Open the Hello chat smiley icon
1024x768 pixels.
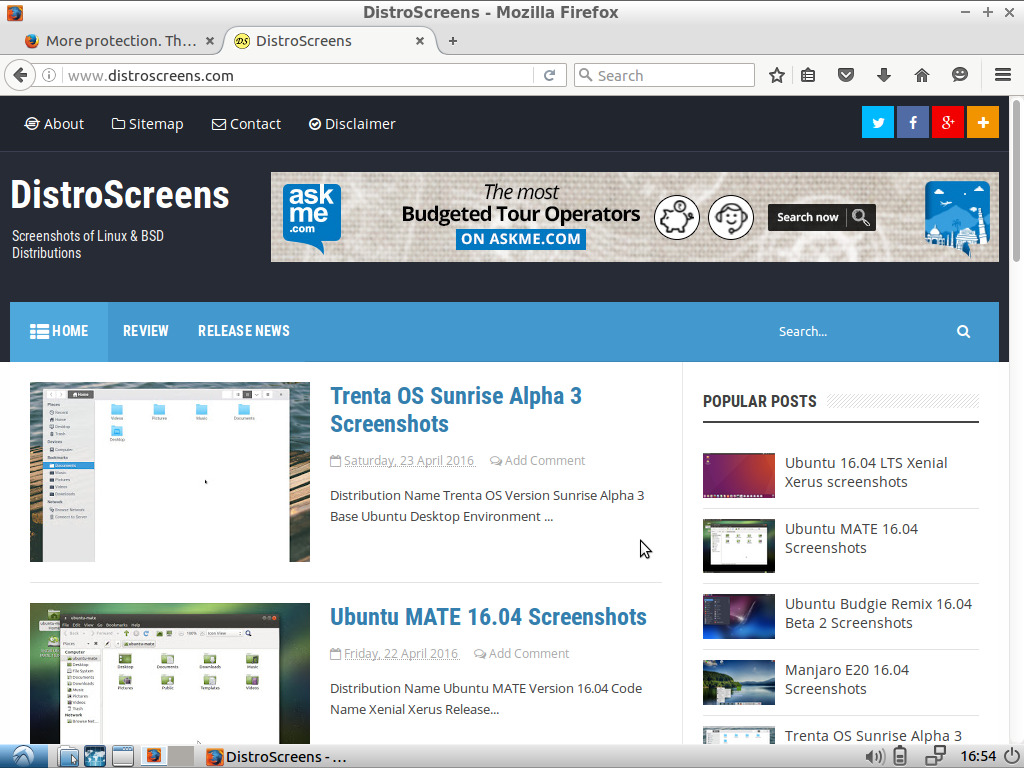pos(959,75)
